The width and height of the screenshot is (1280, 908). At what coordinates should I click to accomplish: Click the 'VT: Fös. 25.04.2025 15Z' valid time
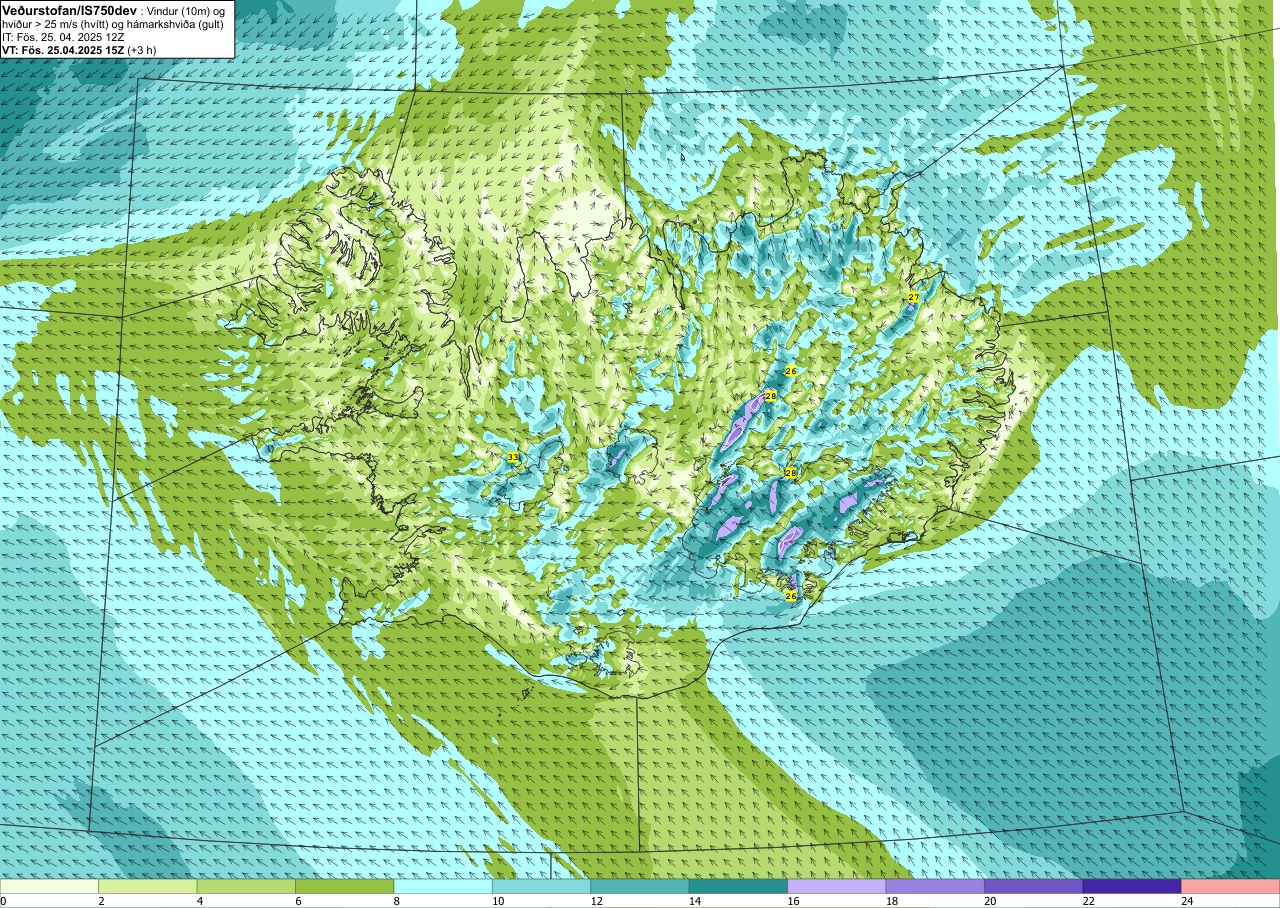click(63, 50)
